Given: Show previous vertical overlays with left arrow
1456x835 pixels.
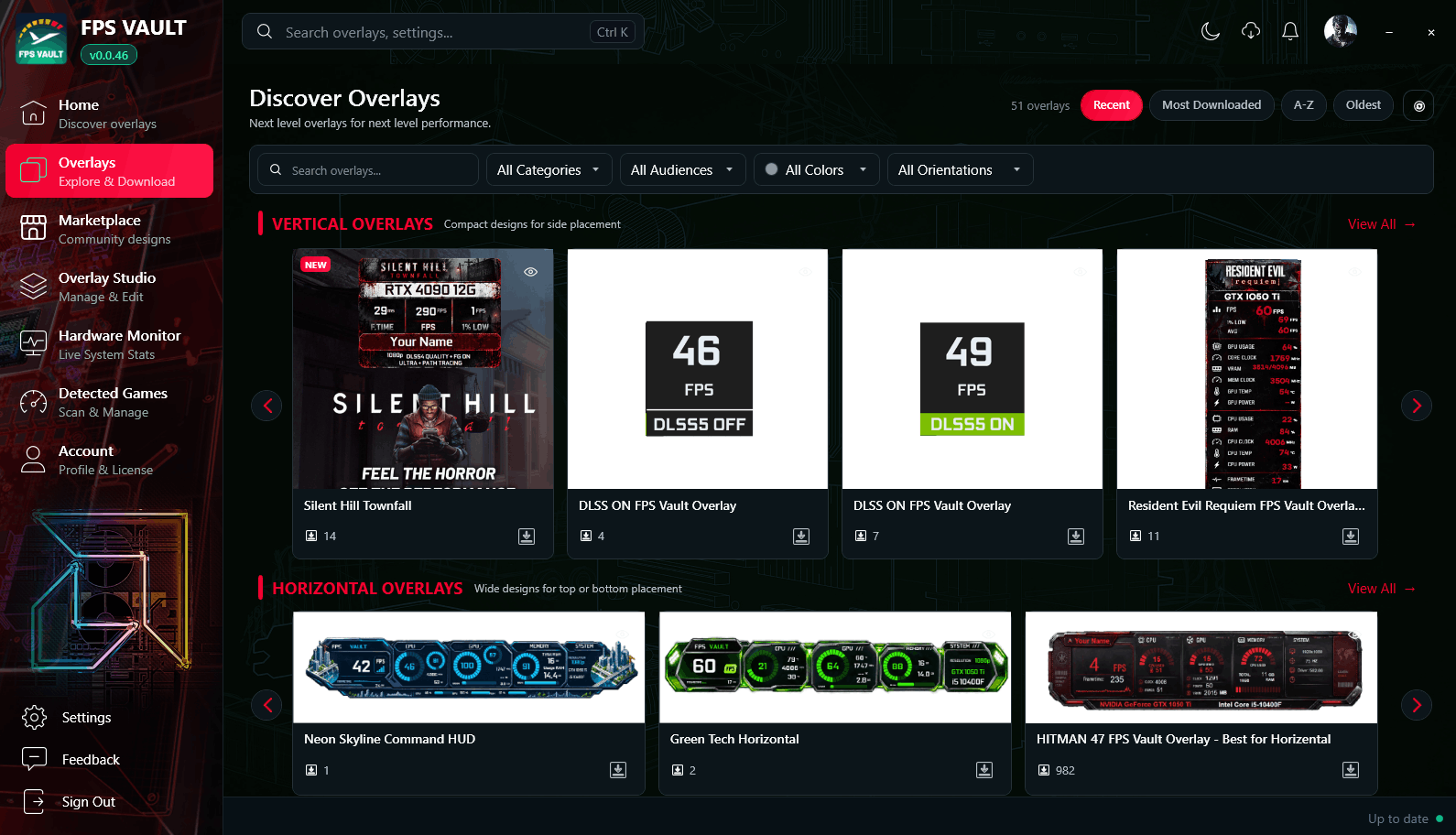Looking at the screenshot, I should (x=266, y=406).
